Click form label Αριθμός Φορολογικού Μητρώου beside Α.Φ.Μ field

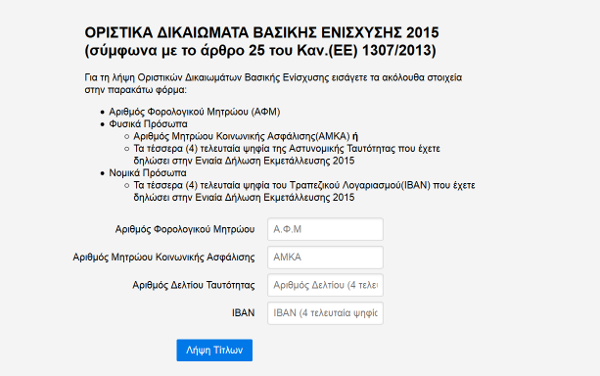(185, 229)
